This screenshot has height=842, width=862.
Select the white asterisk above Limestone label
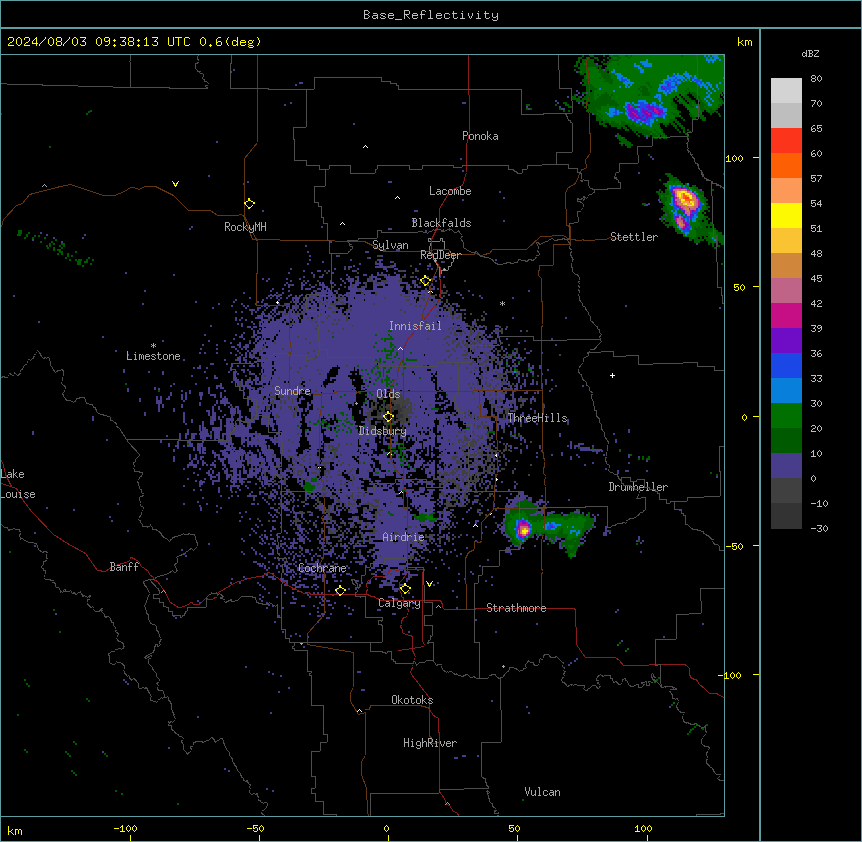153,346
